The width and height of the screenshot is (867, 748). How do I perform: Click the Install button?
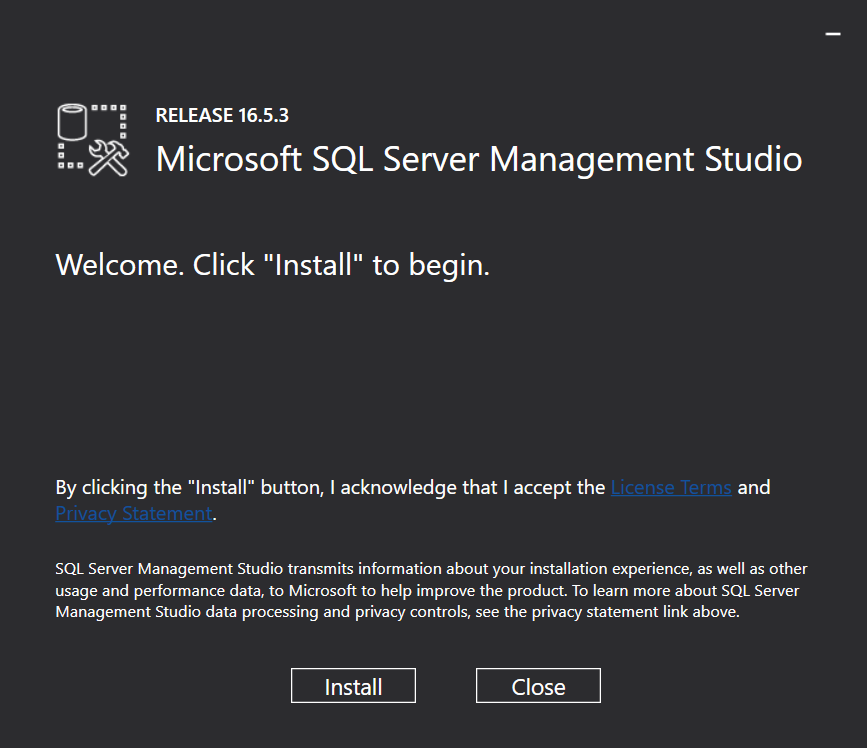(353, 686)
